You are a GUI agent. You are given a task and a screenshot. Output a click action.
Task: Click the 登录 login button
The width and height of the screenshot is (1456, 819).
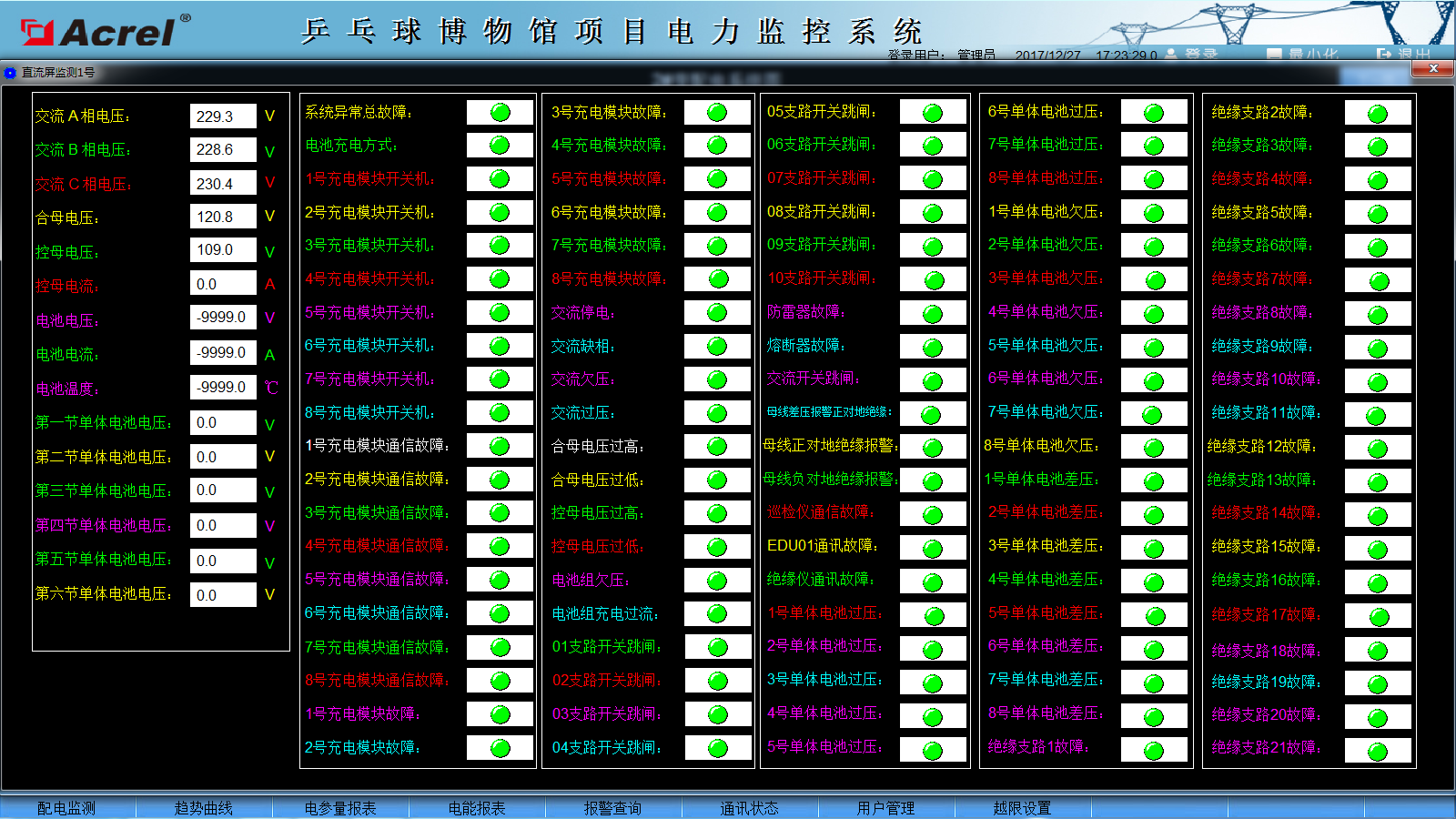1191,55
